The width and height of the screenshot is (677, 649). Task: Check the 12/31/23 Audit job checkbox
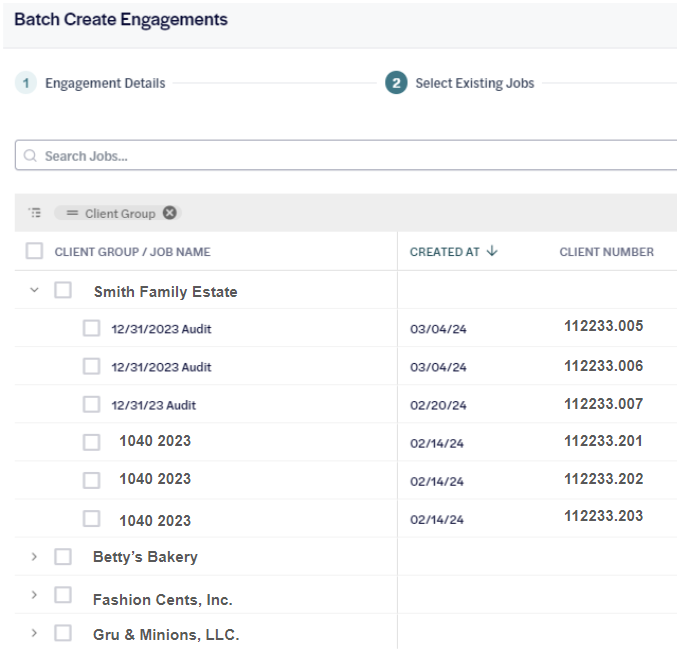pos(92,405)
